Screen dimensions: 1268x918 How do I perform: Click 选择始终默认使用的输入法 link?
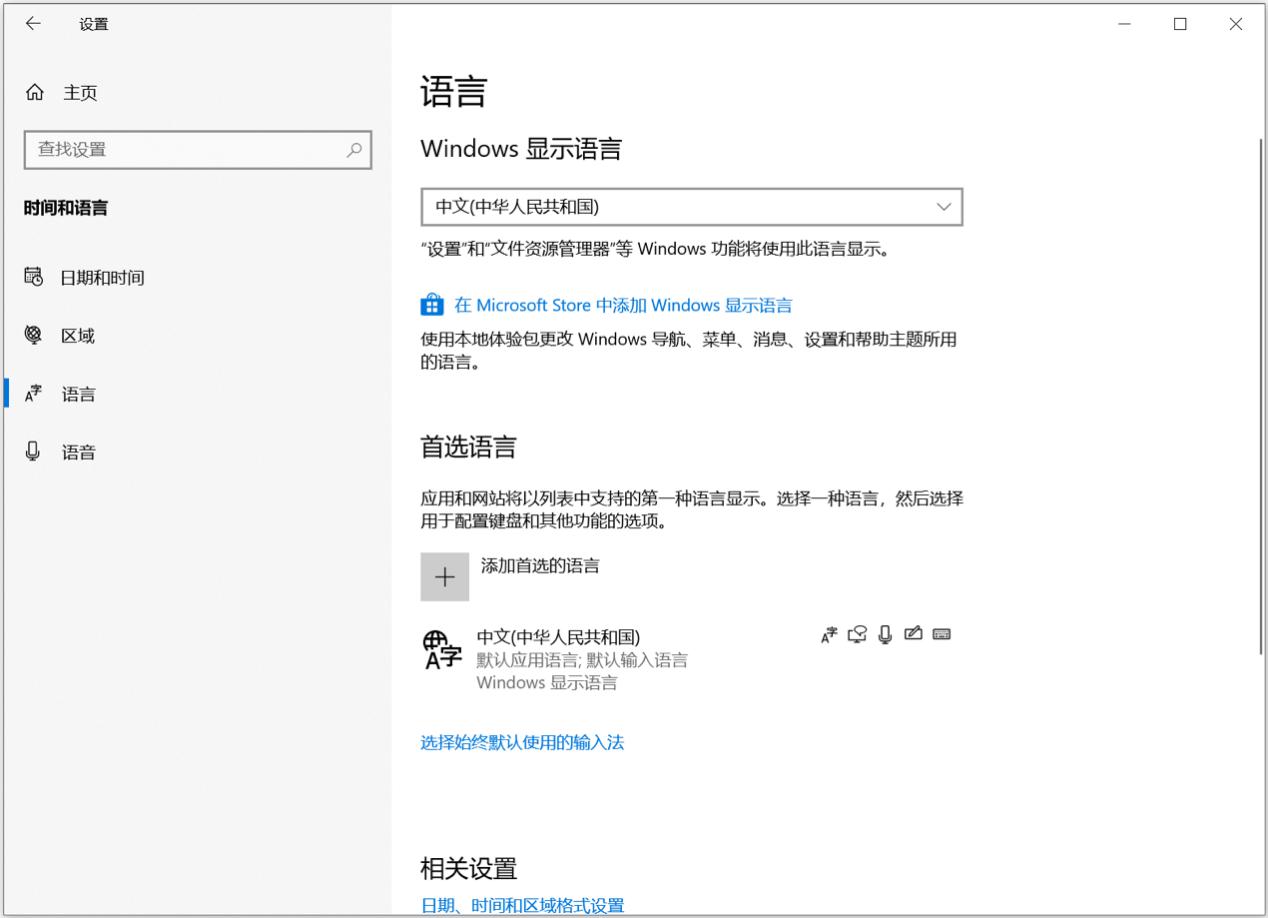click(x=522, y=742)
